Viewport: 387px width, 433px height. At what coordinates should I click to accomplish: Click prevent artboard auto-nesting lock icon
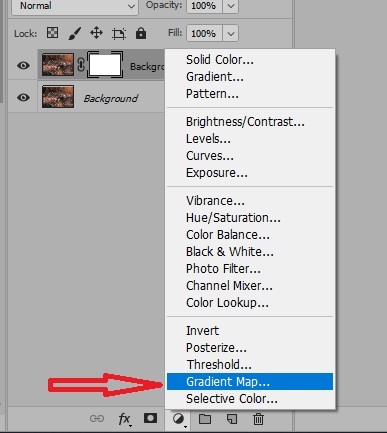click(x=119, y=33)
